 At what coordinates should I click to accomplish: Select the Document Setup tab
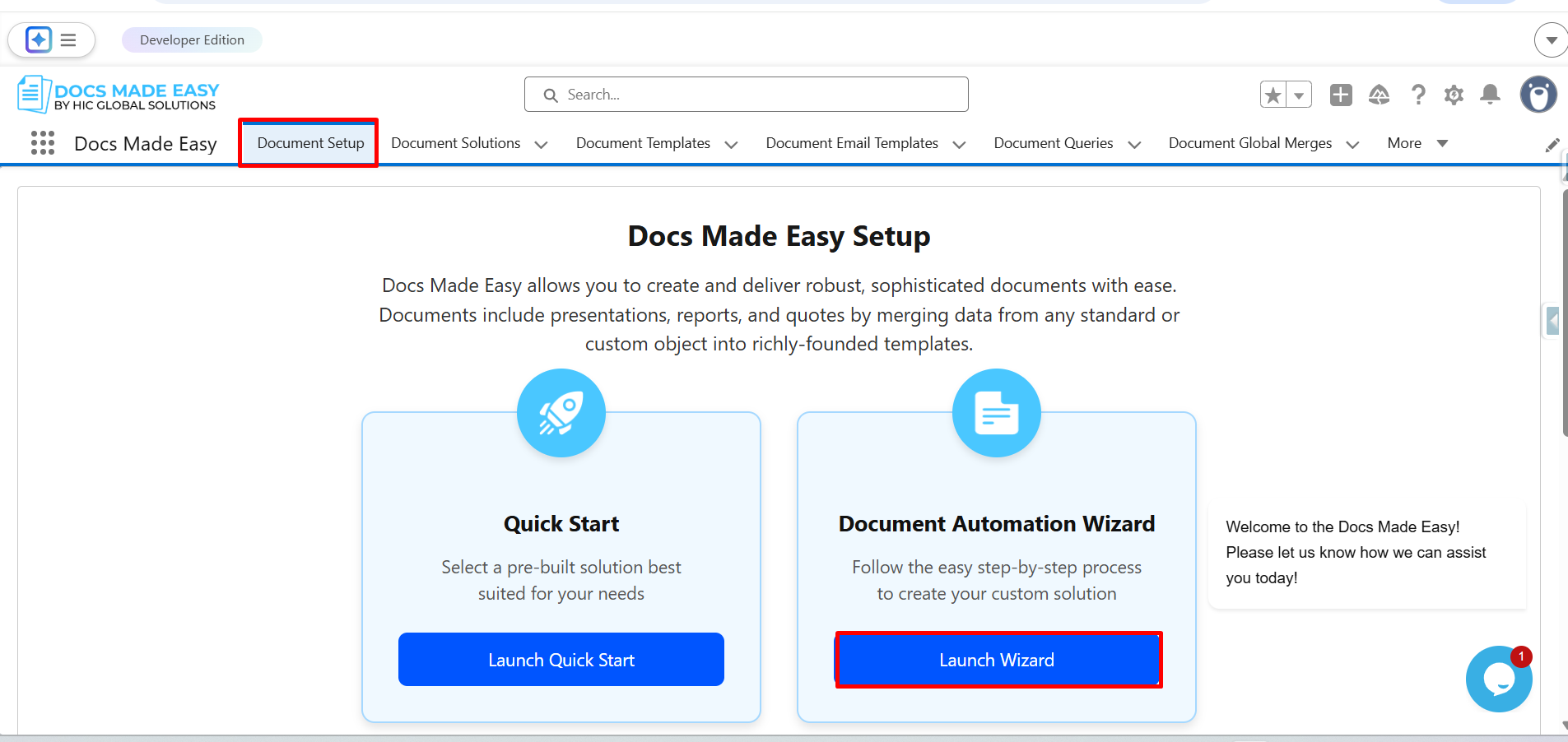(x=310, y=143)
